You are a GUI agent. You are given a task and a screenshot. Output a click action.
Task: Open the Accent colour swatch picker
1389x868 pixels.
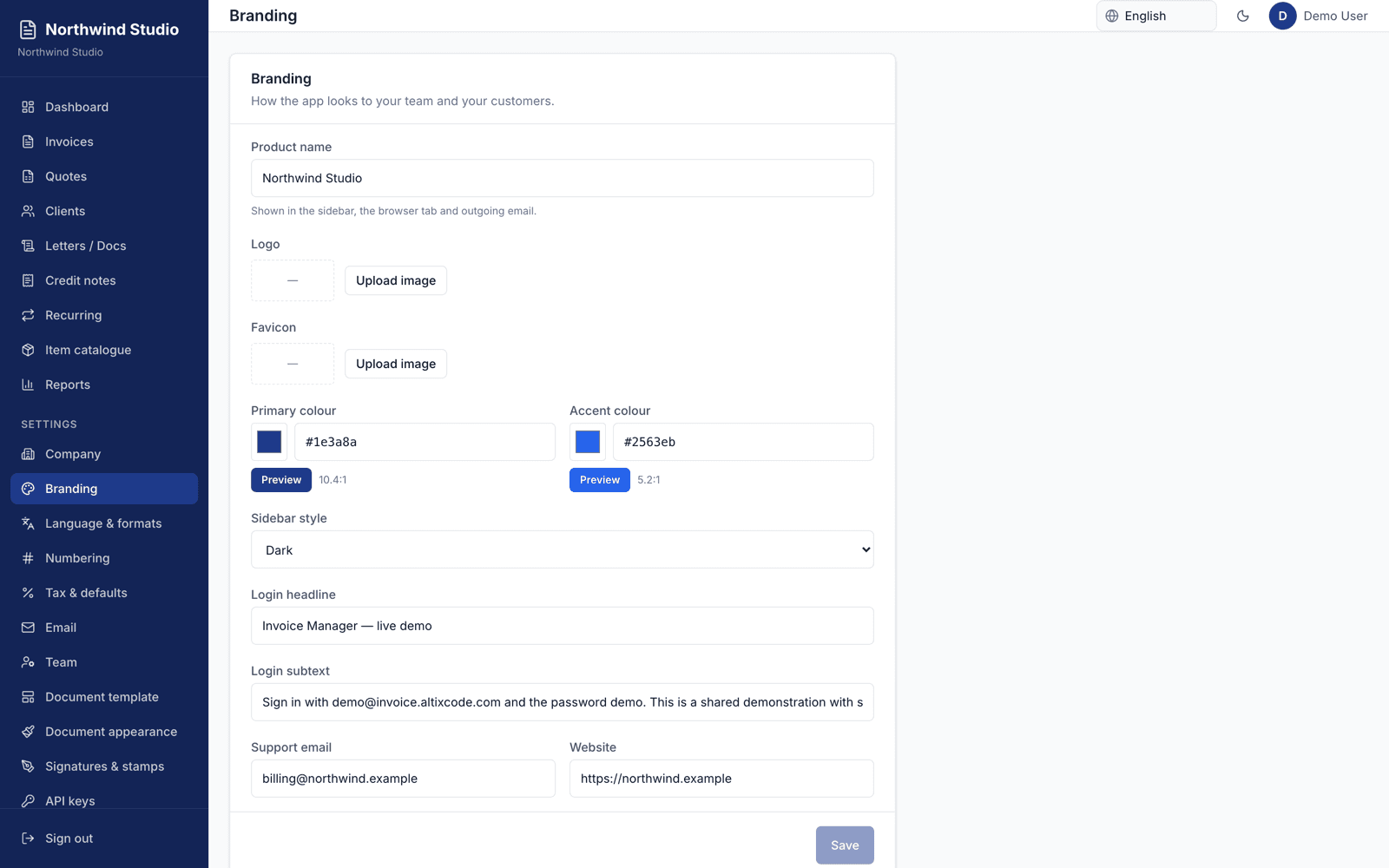click(x=588, y=442)
